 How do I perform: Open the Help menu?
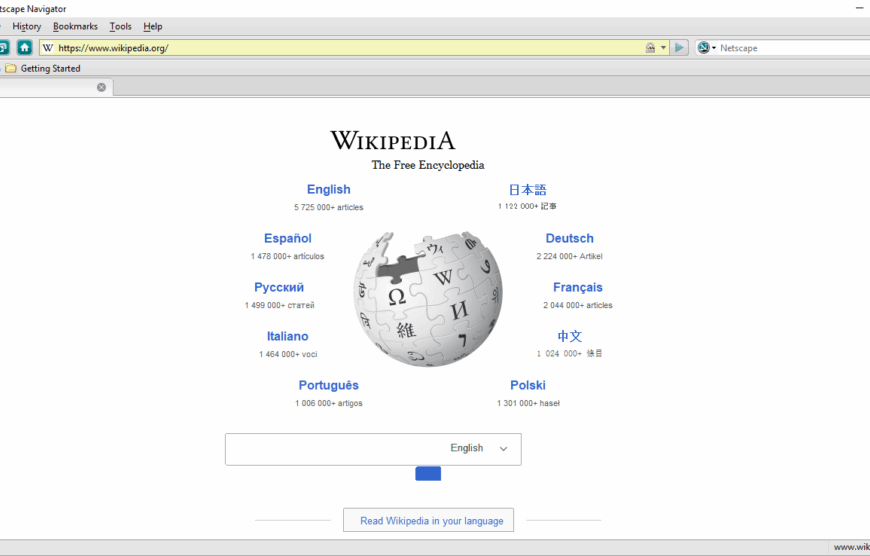tap(153, 26)
